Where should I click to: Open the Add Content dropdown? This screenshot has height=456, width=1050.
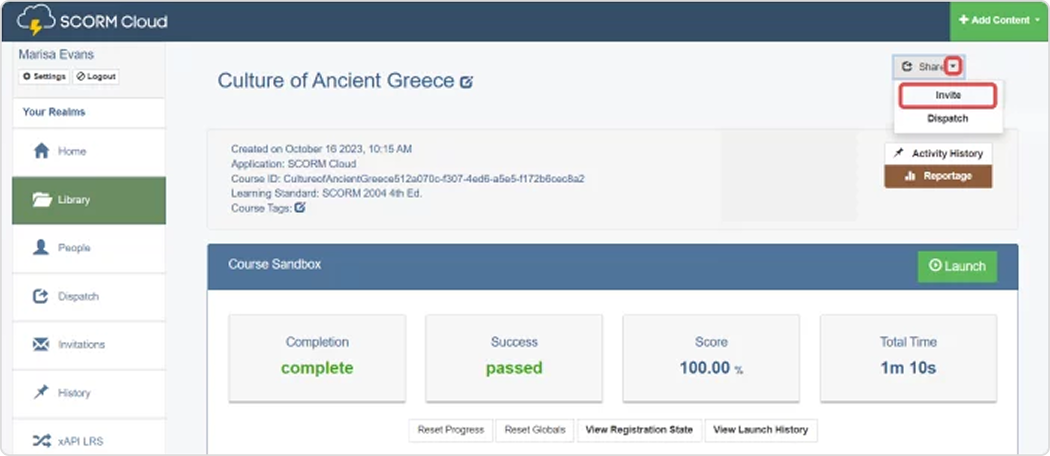[999, 20]
